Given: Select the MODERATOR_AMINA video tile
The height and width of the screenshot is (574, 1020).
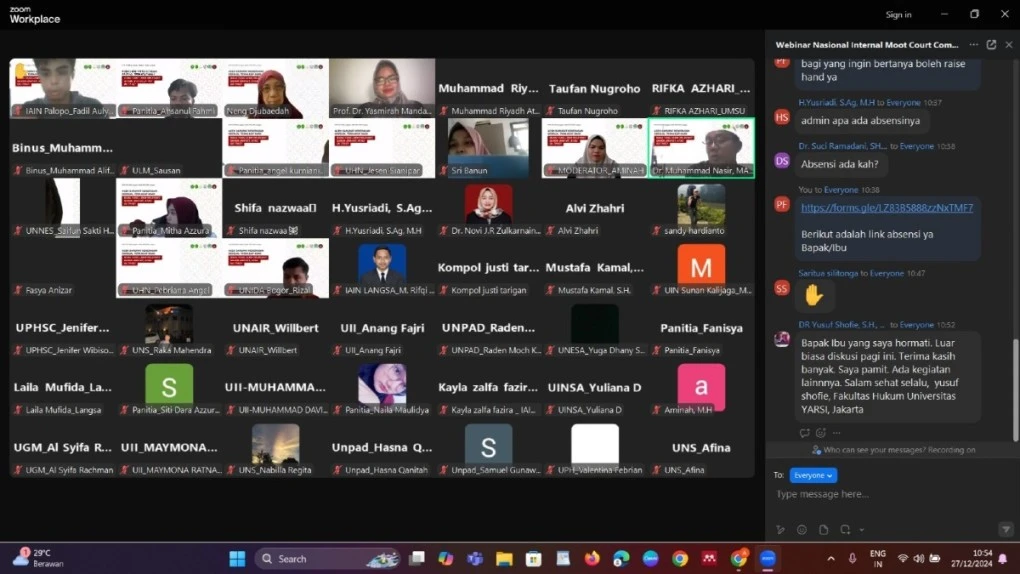Looking at the screenshot, I should tap(595, 146).
